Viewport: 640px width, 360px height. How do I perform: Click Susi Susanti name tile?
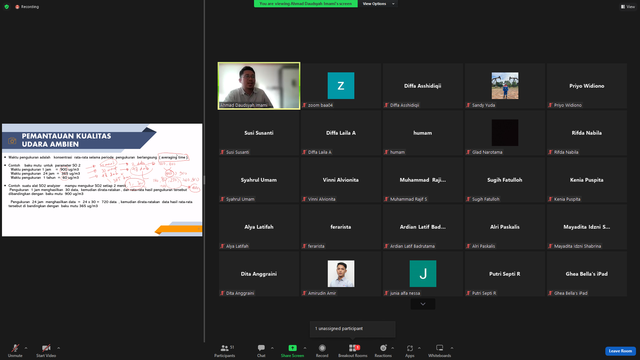[x=259, y=133]
